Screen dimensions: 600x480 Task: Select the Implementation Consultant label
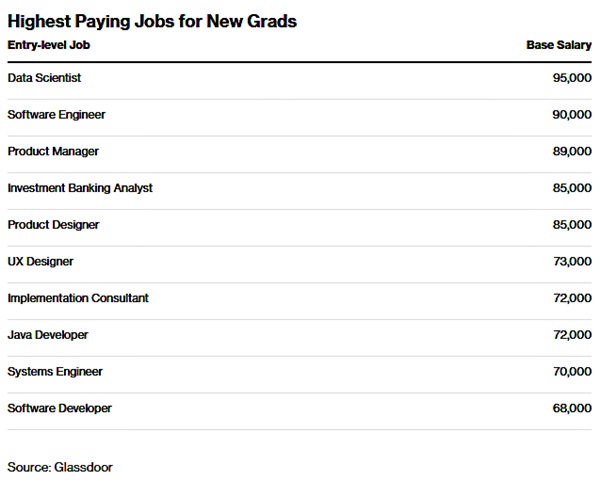click(77, 298)
